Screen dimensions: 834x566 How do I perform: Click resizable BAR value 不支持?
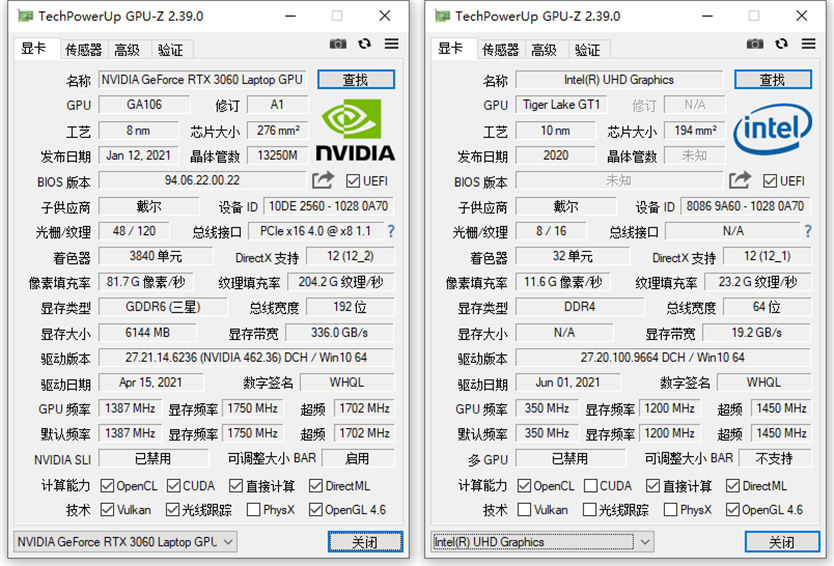coord(775,459)
